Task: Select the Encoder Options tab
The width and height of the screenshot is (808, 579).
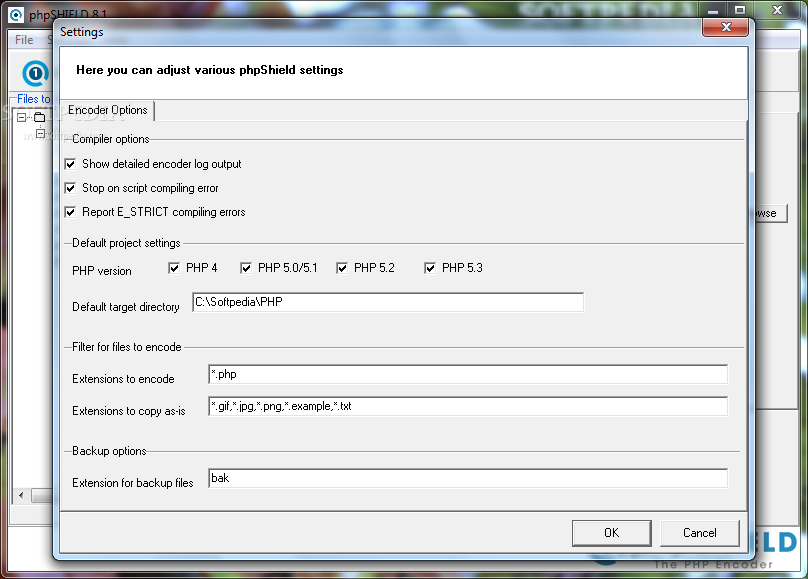Action: pyautogui.click(x=108, y=110)
